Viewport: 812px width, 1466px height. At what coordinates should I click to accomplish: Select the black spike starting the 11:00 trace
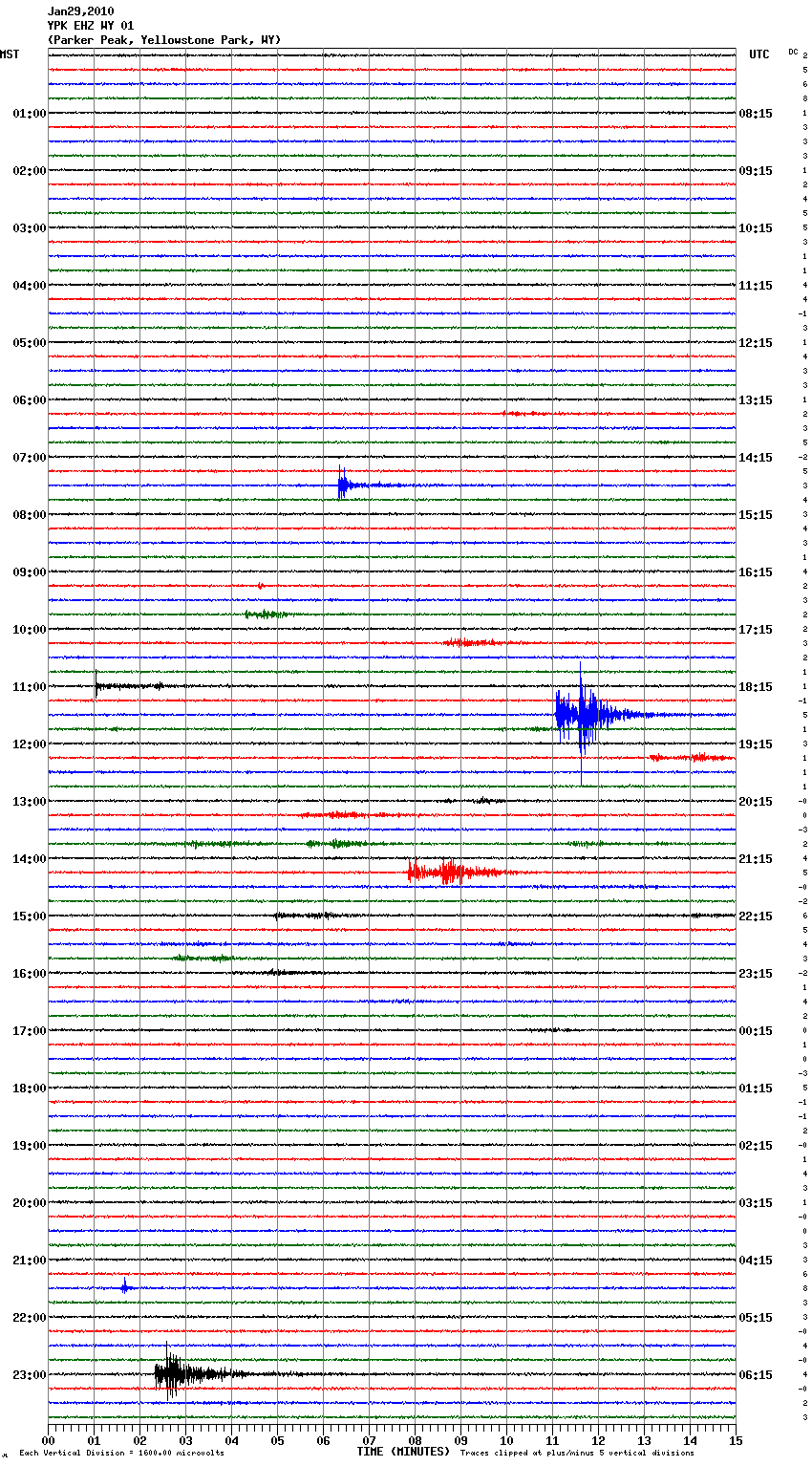[96, 685]
